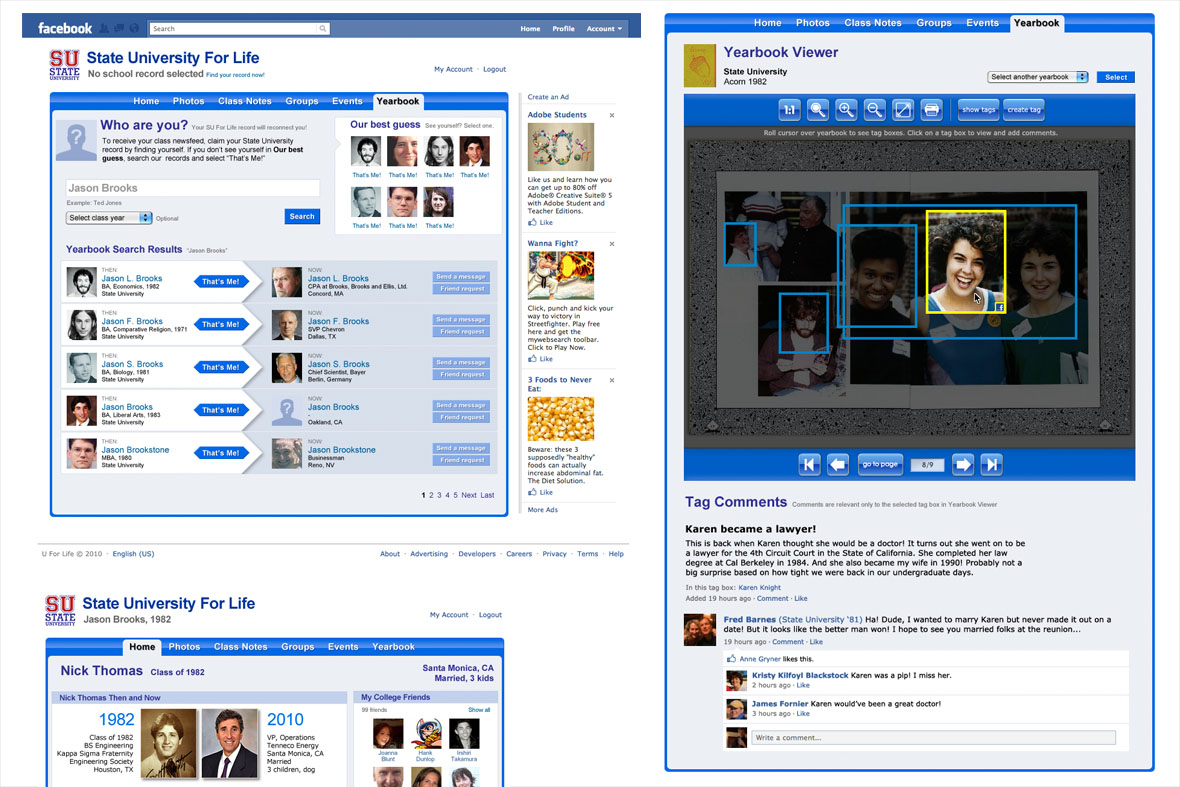Click the facebook badge on the yellow tag box
The image size is (1180, 787).
point(1000,307)
